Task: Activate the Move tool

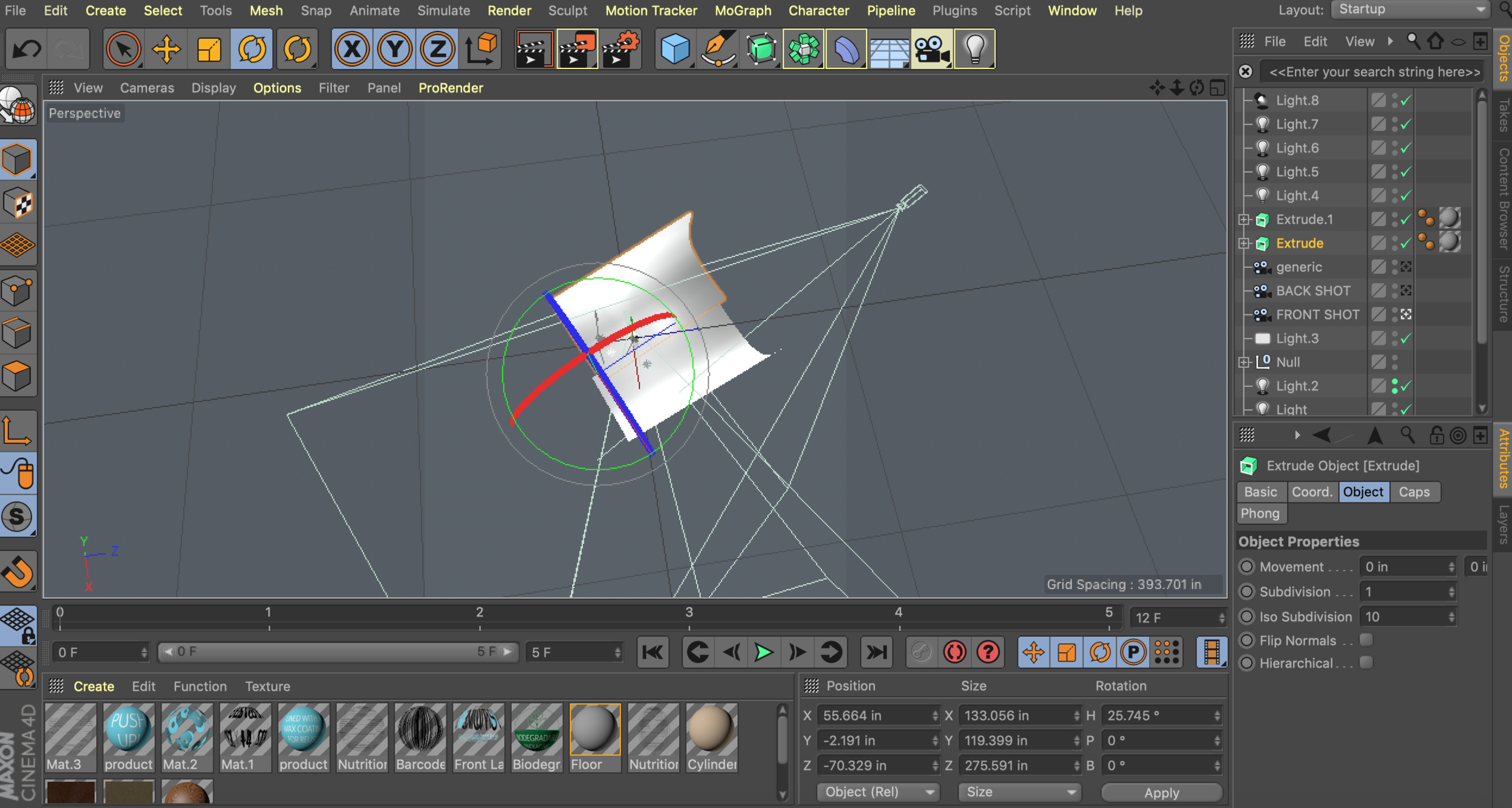Action: click(x=166, y=48)
